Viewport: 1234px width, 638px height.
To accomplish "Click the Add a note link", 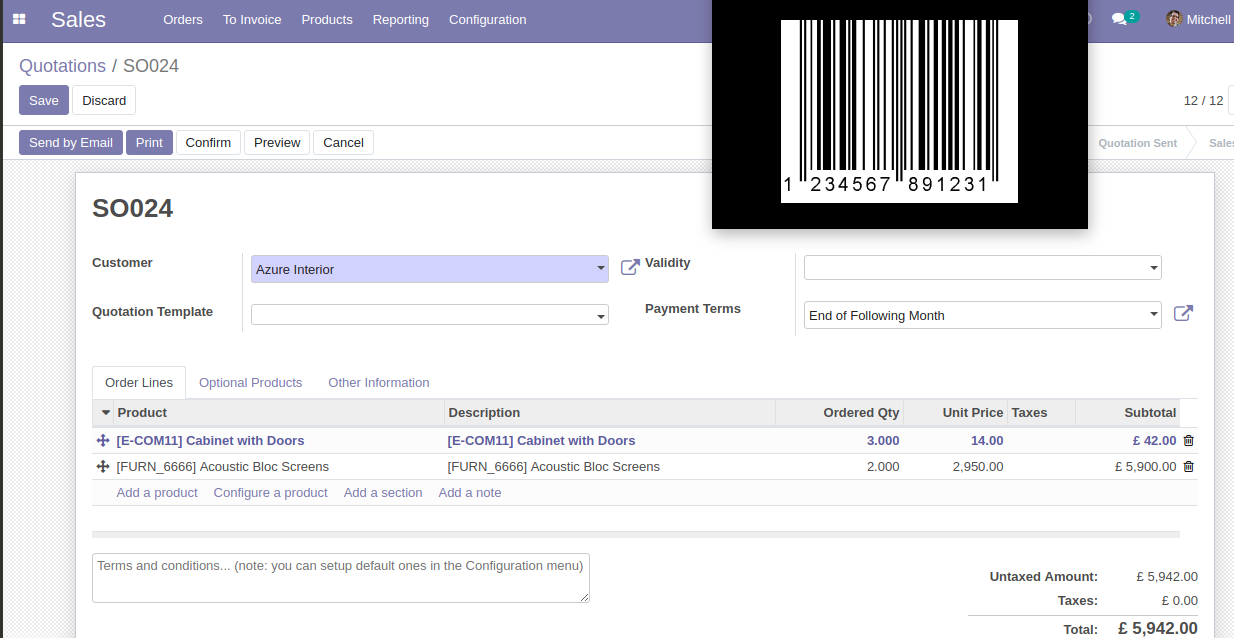I will coord(470,493).
